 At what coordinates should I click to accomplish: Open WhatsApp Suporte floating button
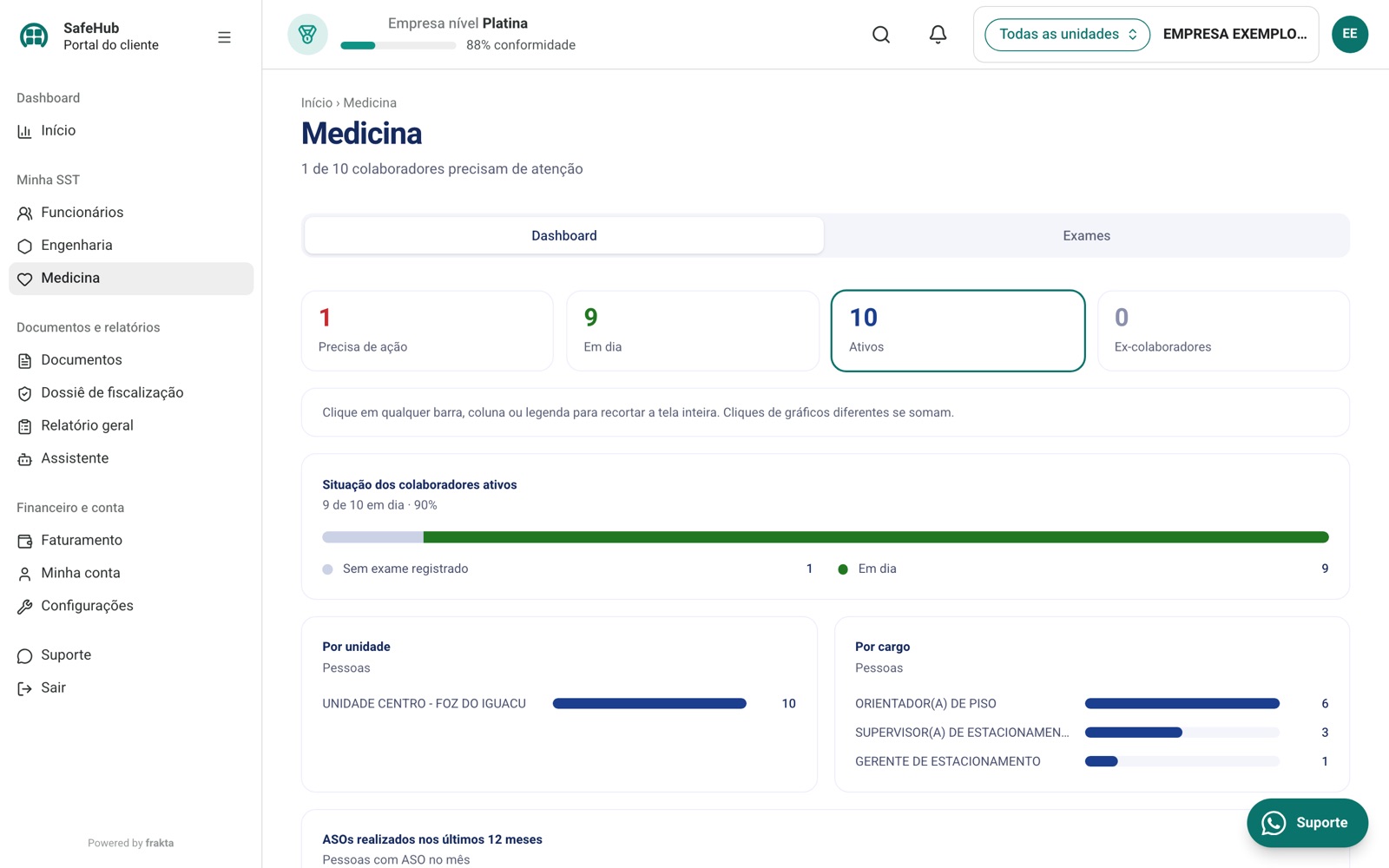click(1307, 823)
